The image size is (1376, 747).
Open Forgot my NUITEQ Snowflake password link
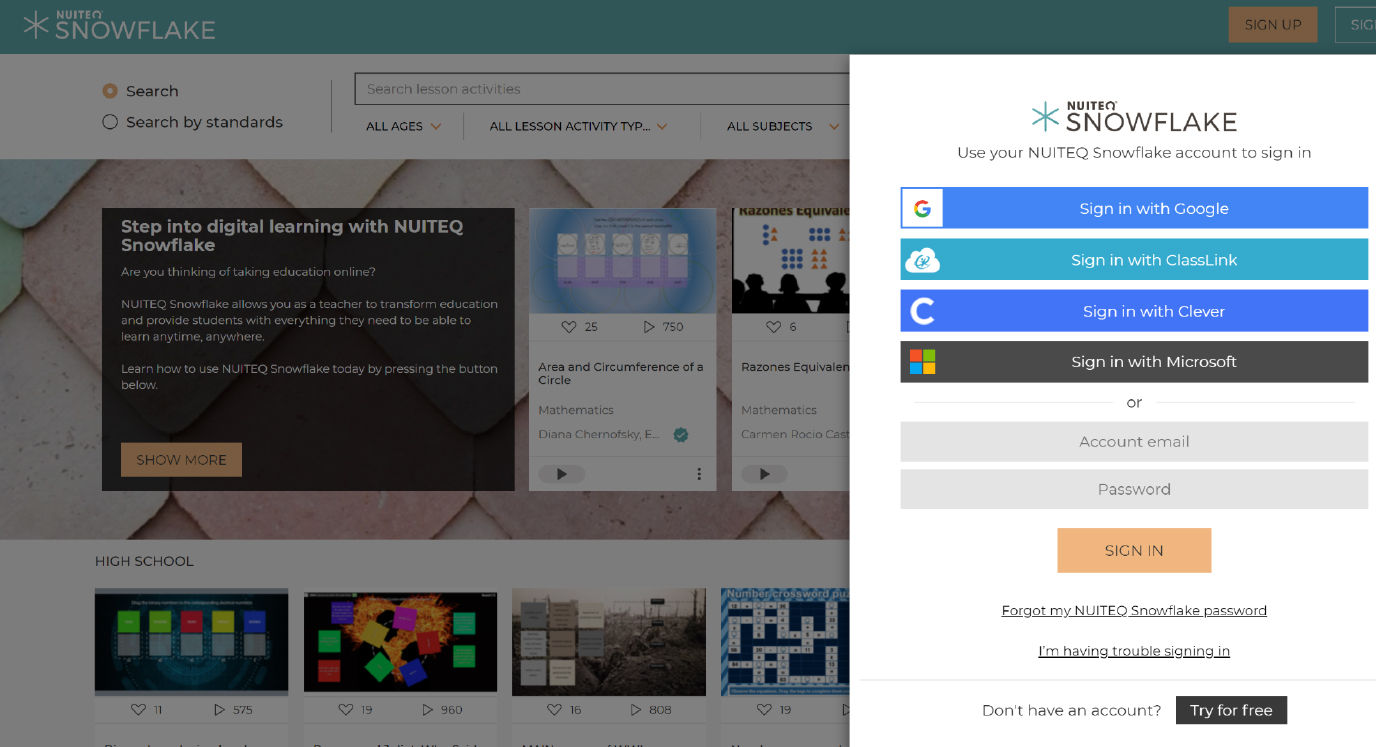1134,610
